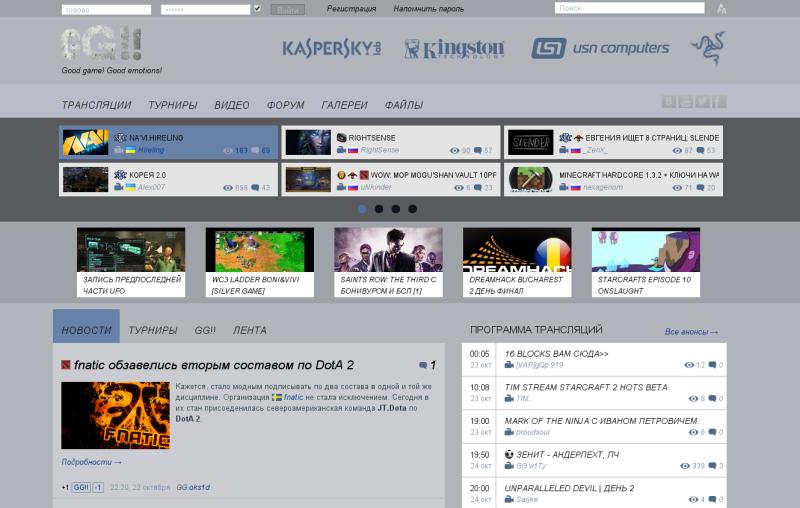Open ТУРНИРЫ in main navigation
This screenshot has height=508, width=800.
[172, 105]
